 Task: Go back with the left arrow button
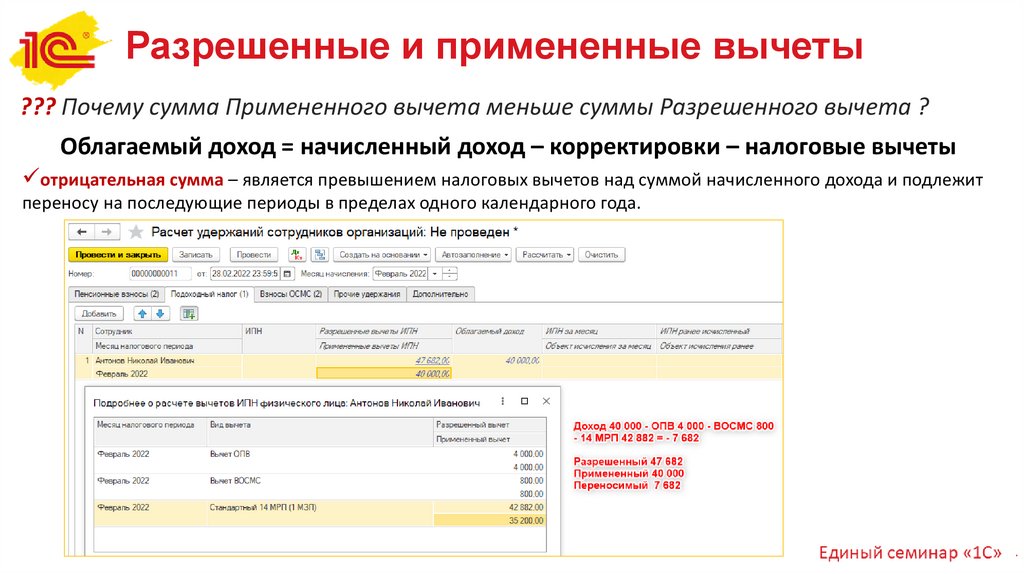[x=82, y=232]
